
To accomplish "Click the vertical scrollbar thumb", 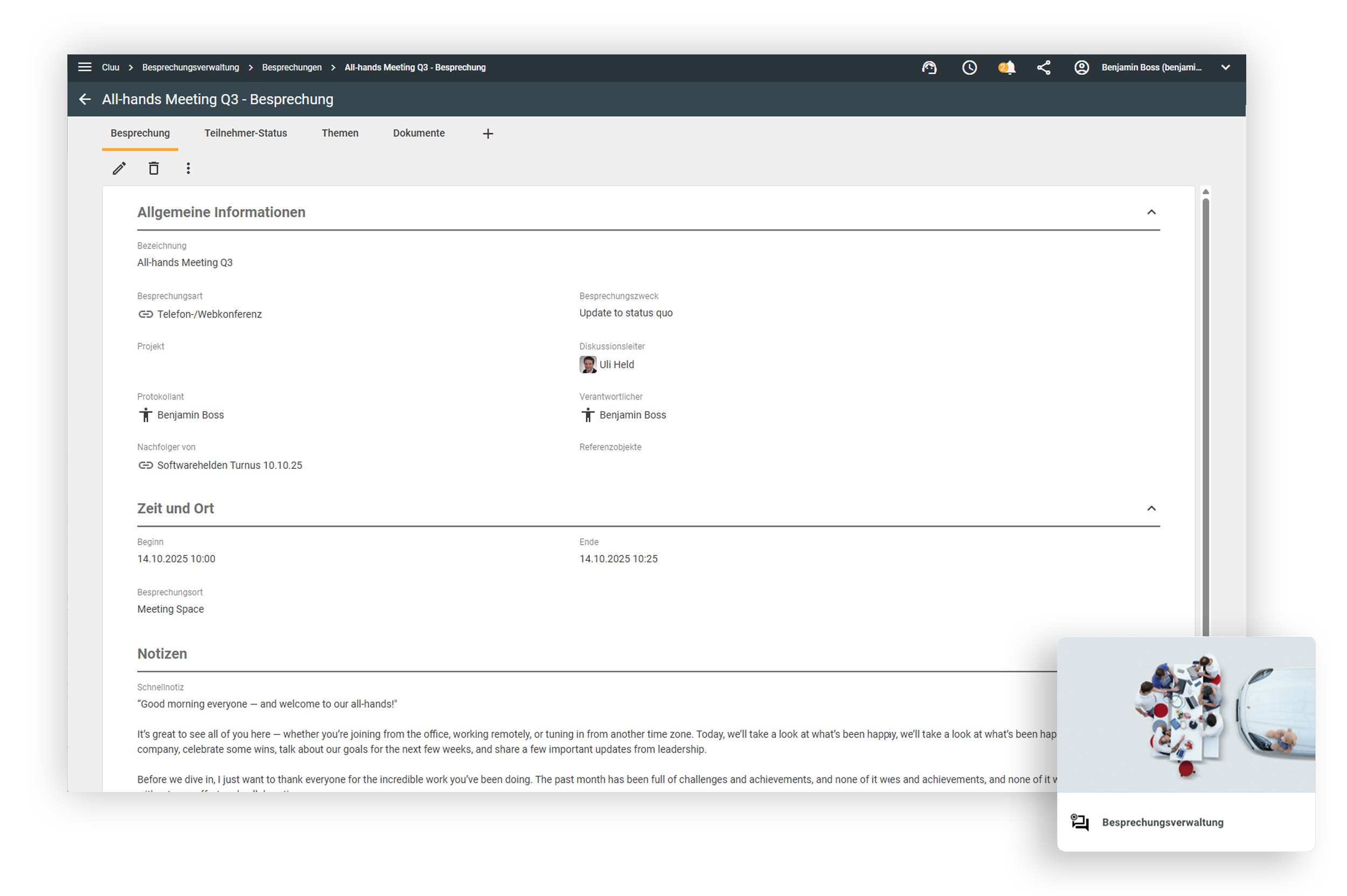I will (1205, 412).
